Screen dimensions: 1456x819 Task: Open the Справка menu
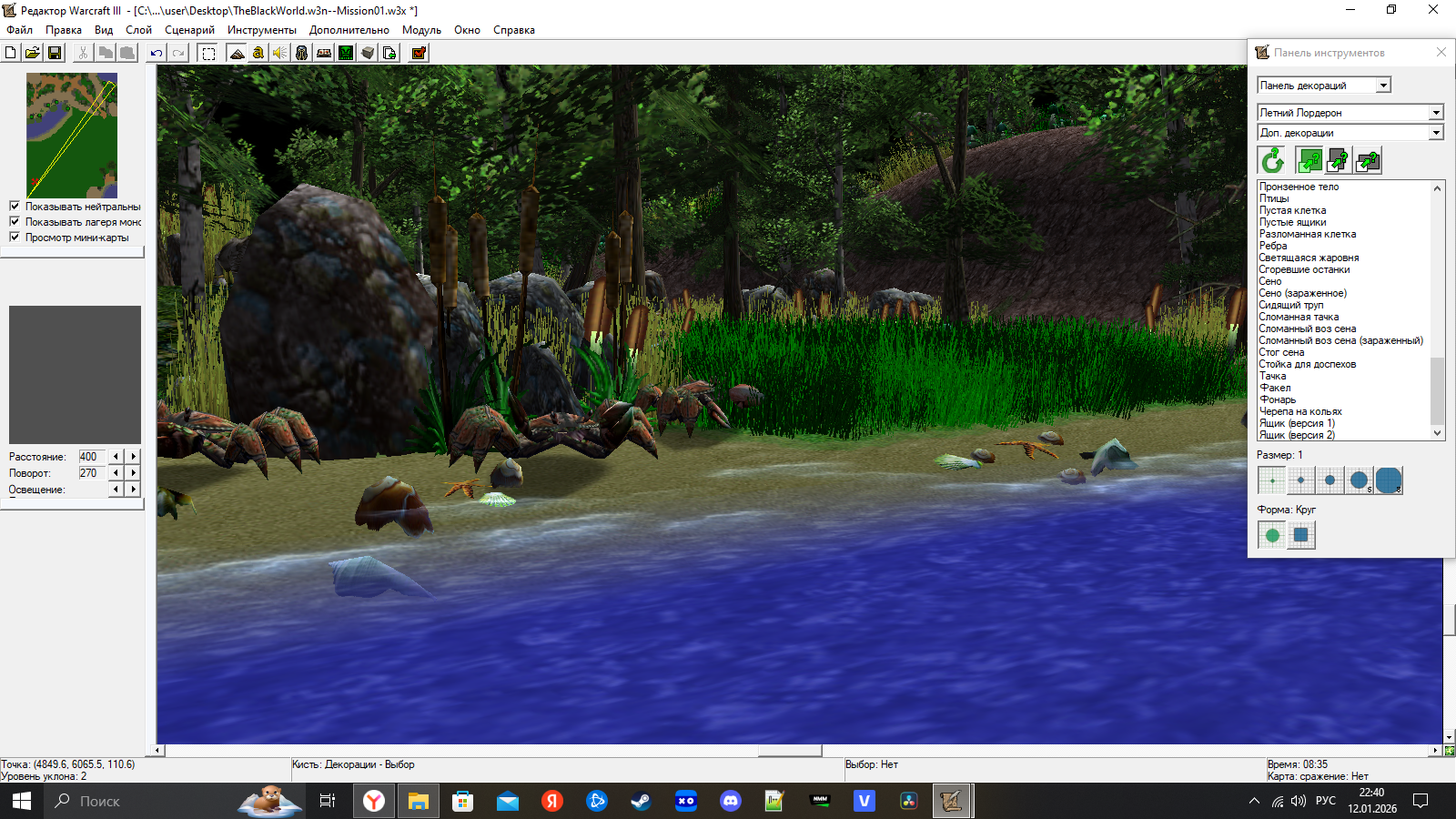pyautogui.click(x=514, y=30)
